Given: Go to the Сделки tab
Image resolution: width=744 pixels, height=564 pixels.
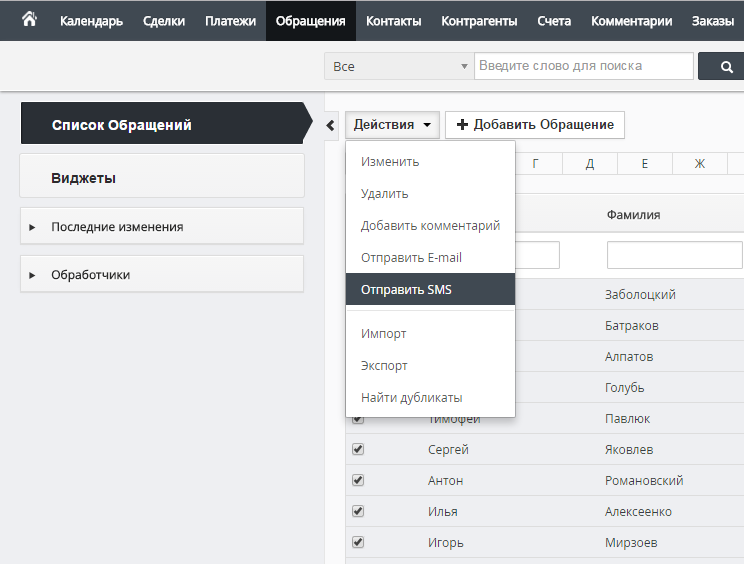Looking at the screenshot, I should tap(163, 21).
